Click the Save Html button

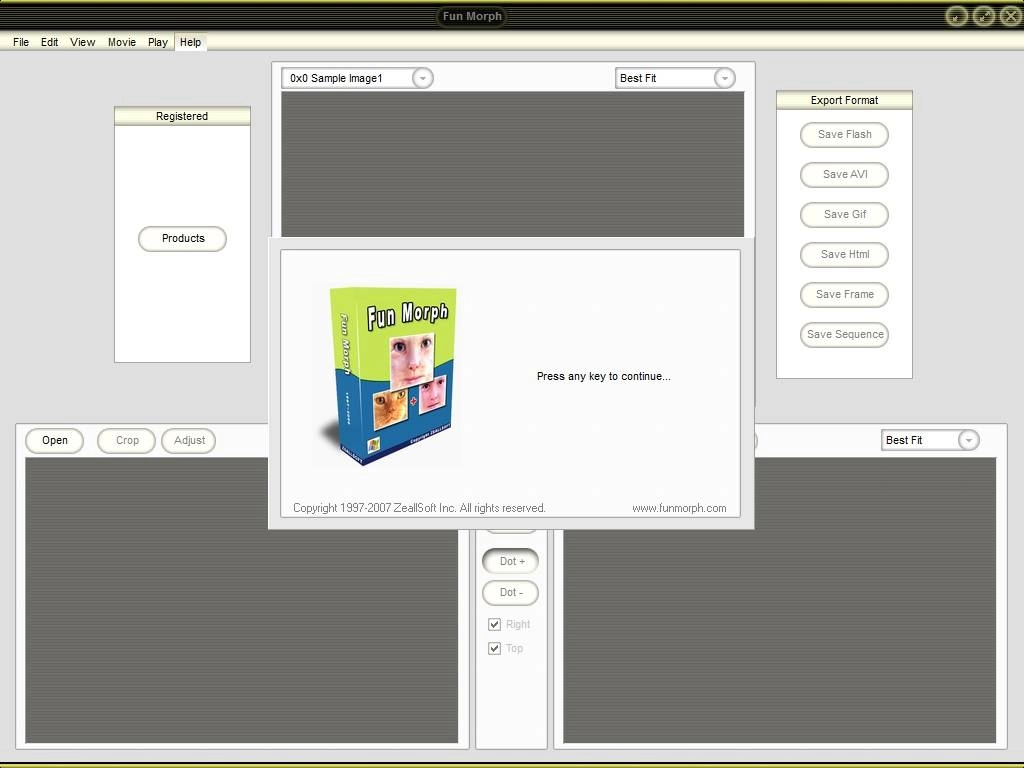(x=844, y=254)
